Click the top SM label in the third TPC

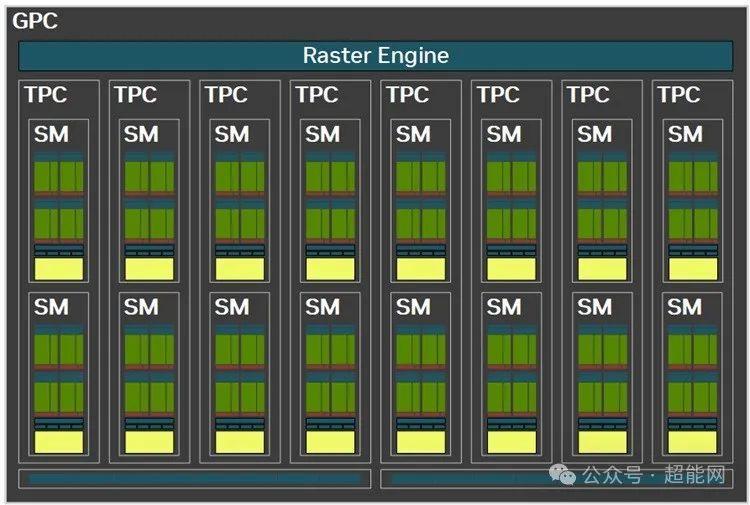(x=232, y=134)
